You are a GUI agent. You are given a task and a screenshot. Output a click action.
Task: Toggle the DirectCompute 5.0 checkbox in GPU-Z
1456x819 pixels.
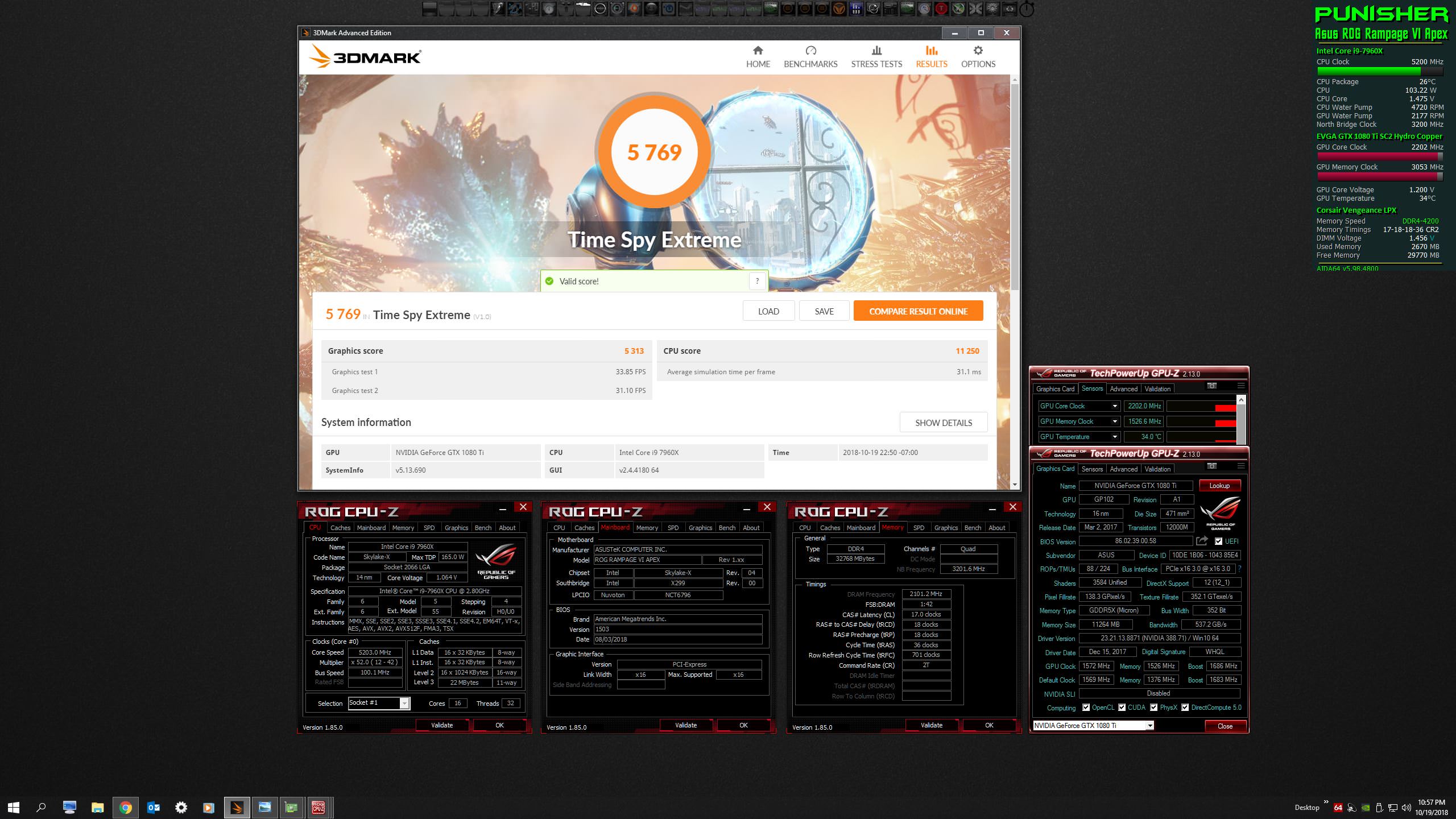click(1185, 708)
